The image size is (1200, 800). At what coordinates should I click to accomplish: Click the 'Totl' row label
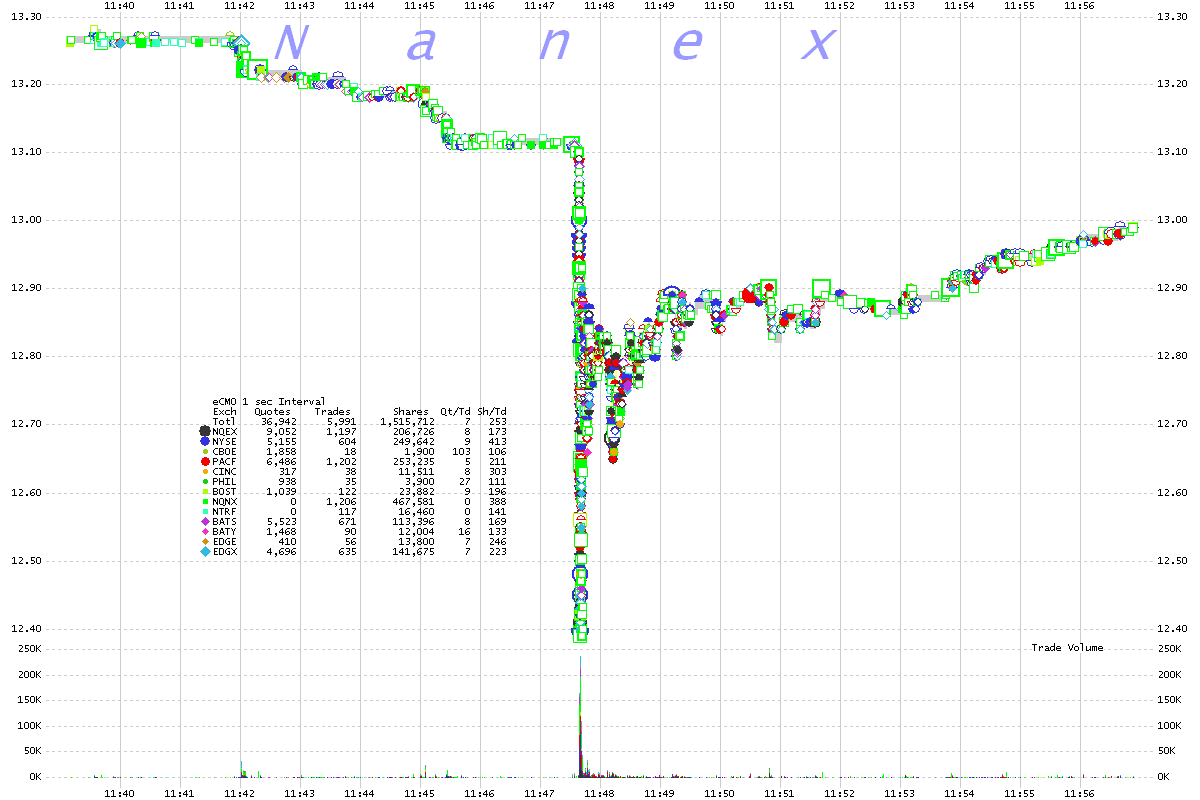[x=225, y=421]
